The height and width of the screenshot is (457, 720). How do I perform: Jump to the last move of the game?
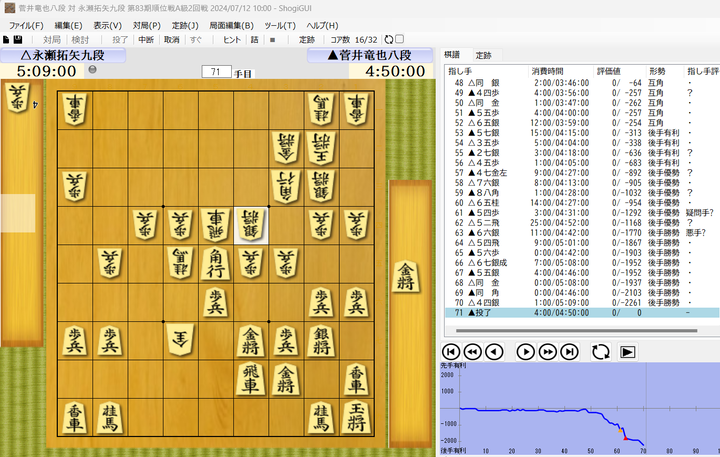(x=569, y=352)
